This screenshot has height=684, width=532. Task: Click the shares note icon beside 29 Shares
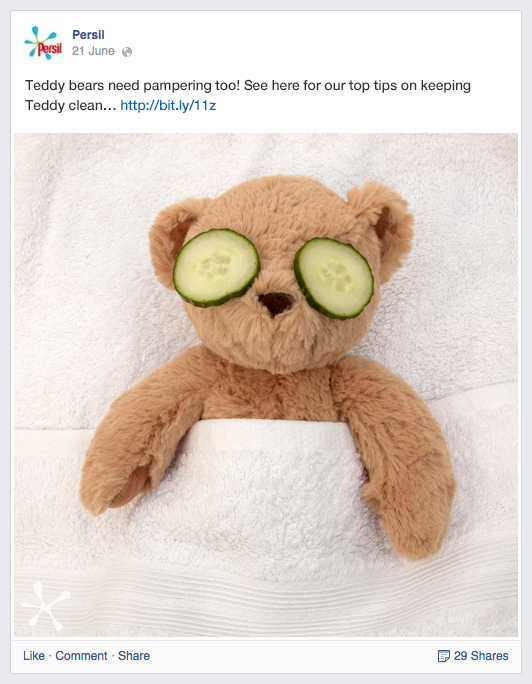tap(443, 656)
